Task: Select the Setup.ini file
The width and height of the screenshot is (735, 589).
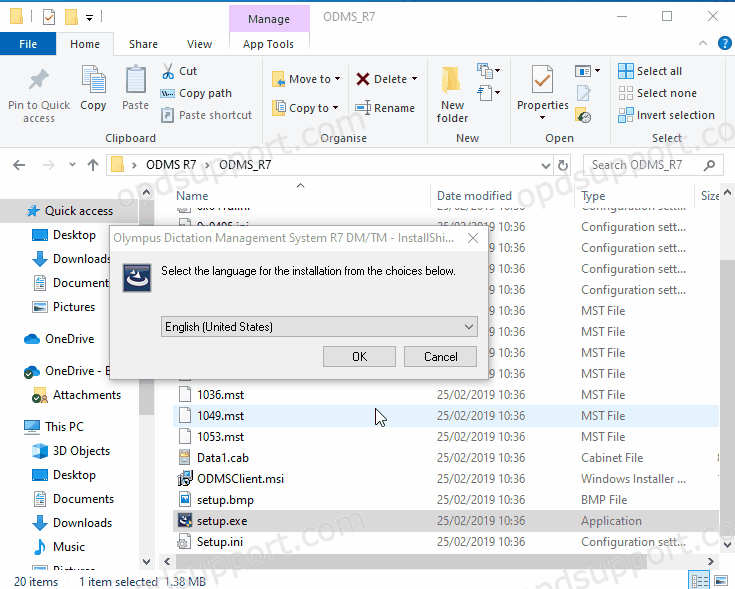Action: click(x=445, y=542)
